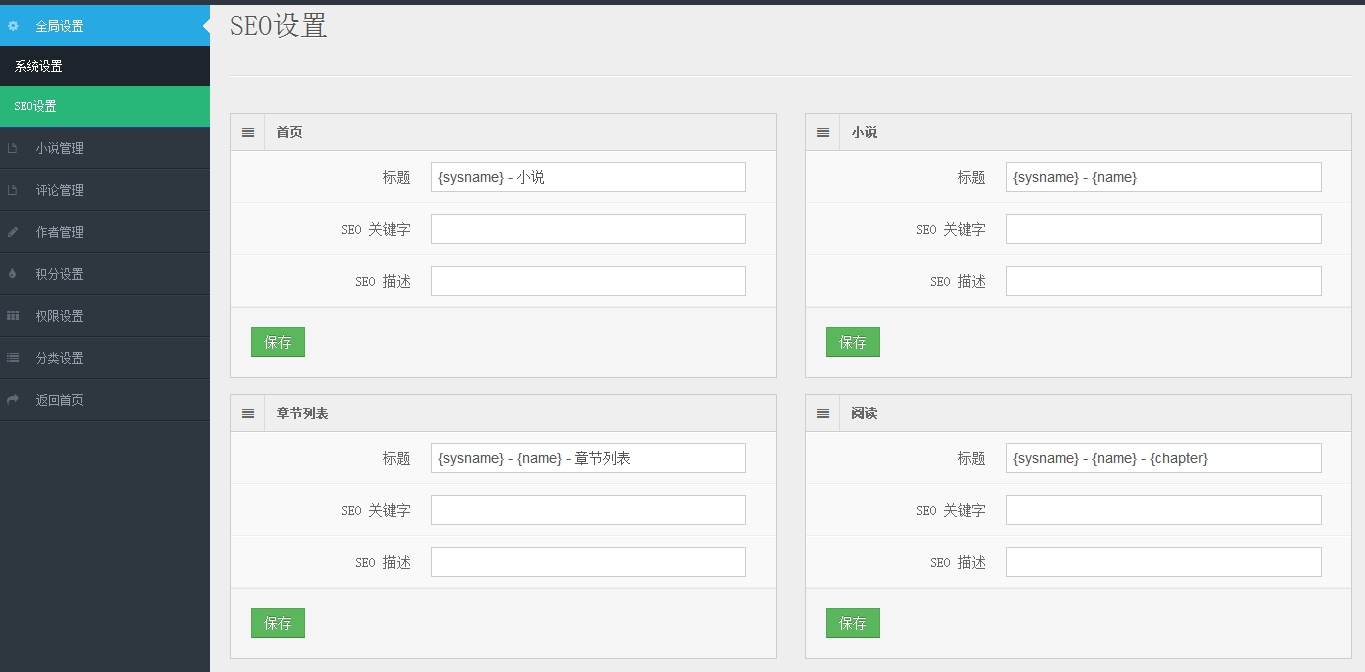Click the table icon beside 权限设置
This screenshot has width=1365, height=672.
(x=13, y=316)
